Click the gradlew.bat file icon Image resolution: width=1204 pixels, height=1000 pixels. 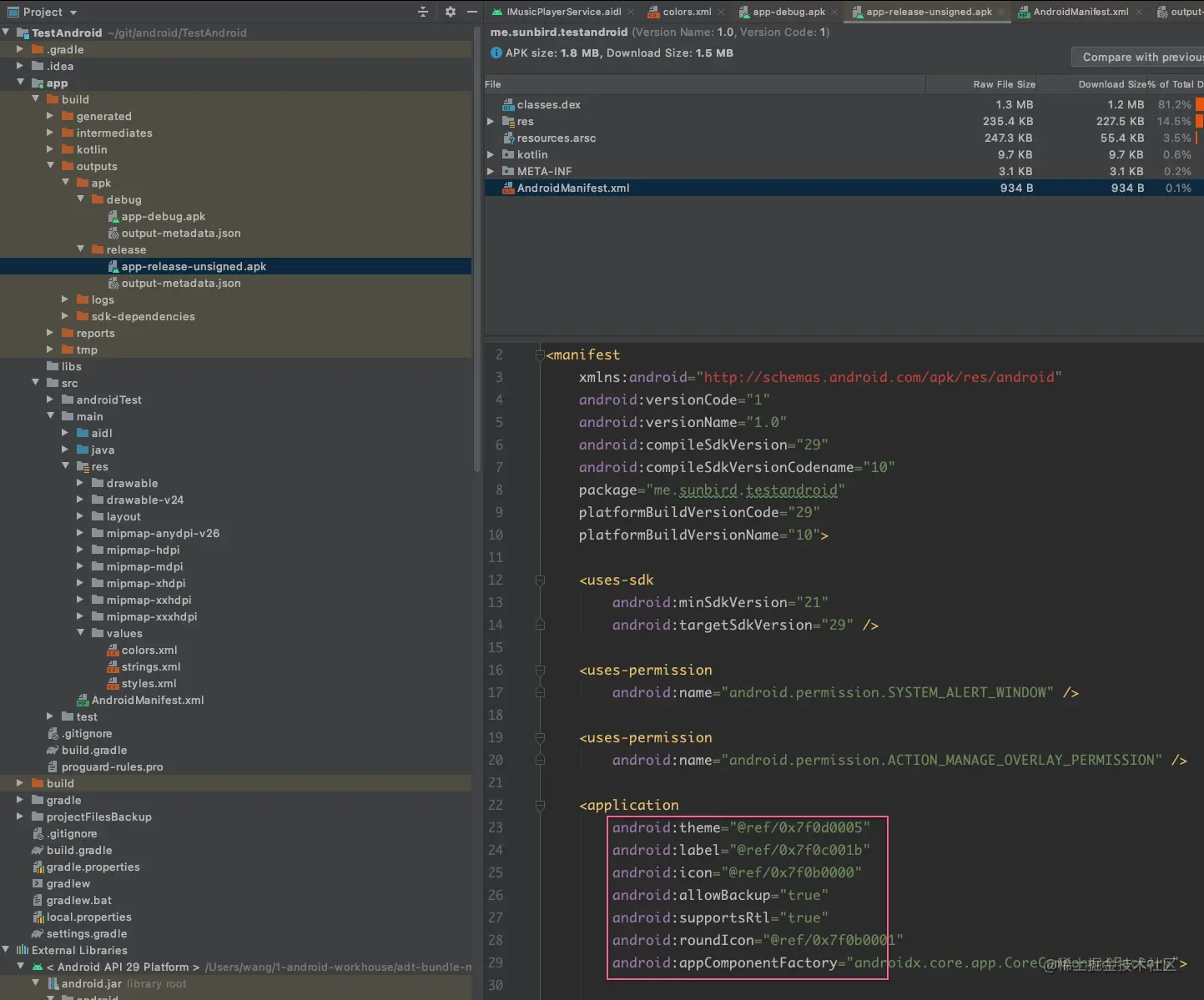pos(38,900)
